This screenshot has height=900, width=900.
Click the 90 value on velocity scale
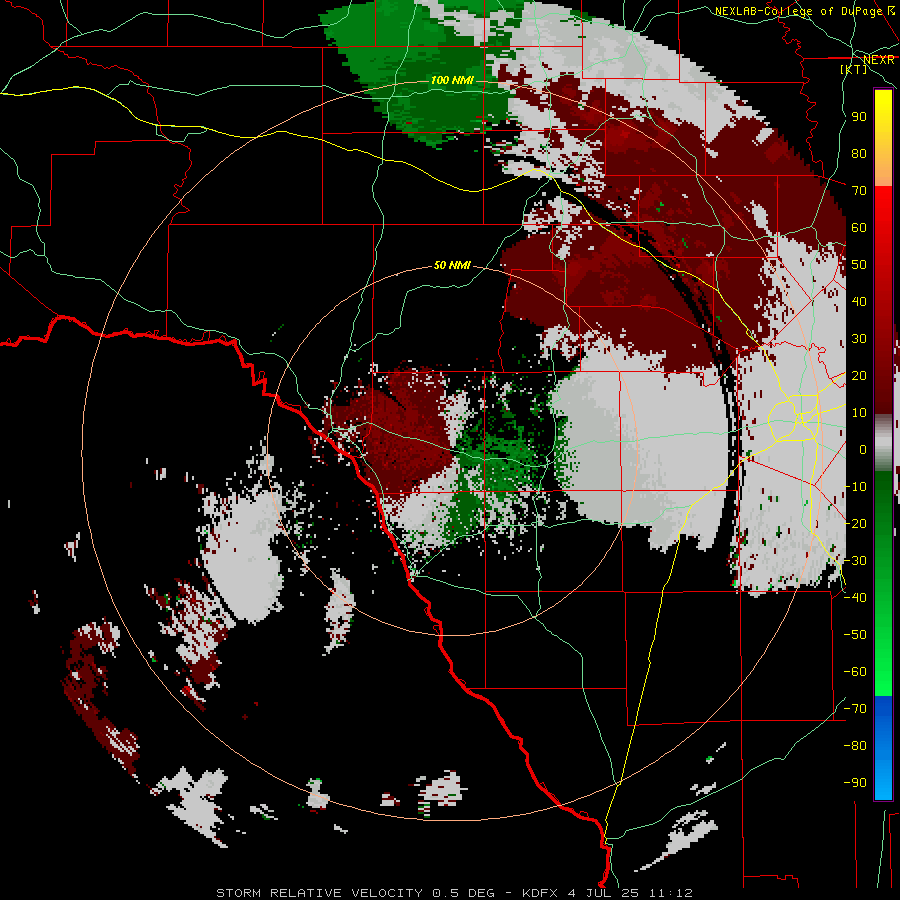pos(859,117)
